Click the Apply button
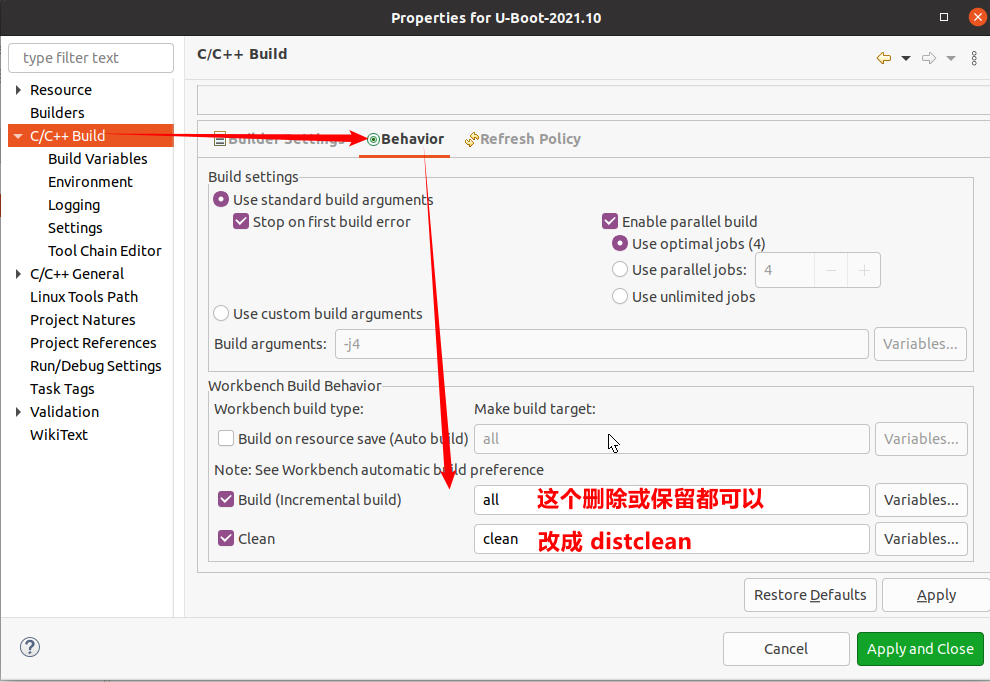Screen dimensions: 990x682 click(x=936, y=595)
